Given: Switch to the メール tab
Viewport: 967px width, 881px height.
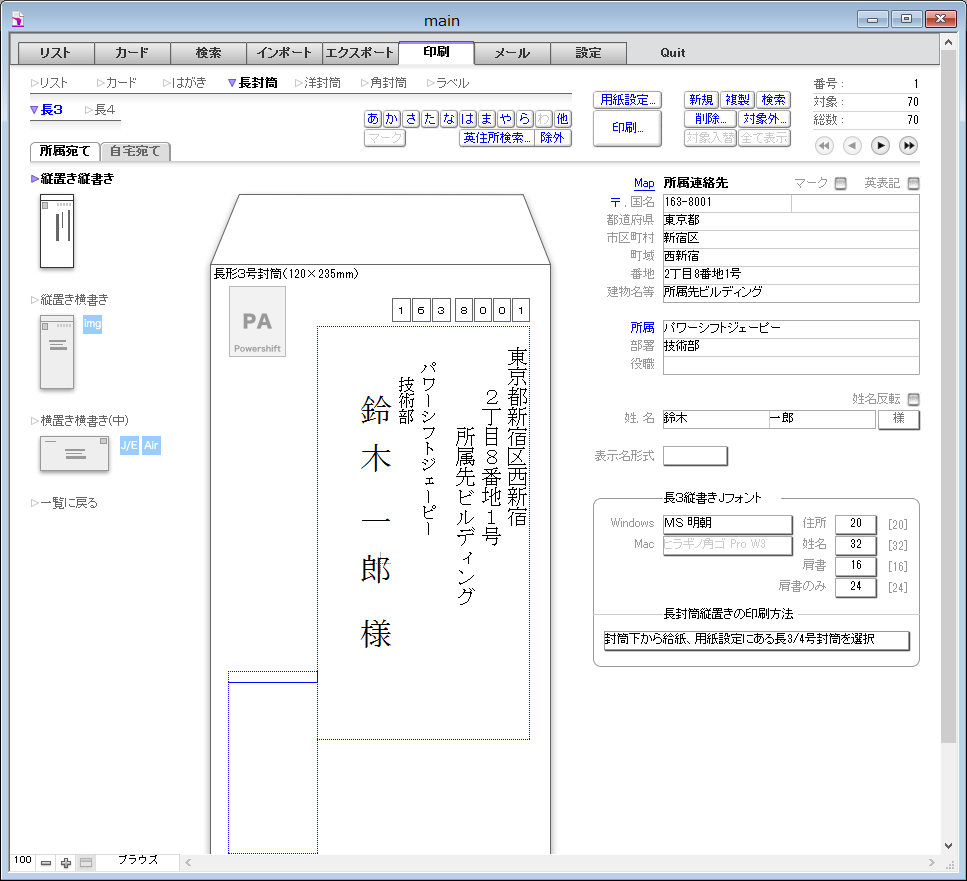Looking at the screenshot, I should [512, 53].
